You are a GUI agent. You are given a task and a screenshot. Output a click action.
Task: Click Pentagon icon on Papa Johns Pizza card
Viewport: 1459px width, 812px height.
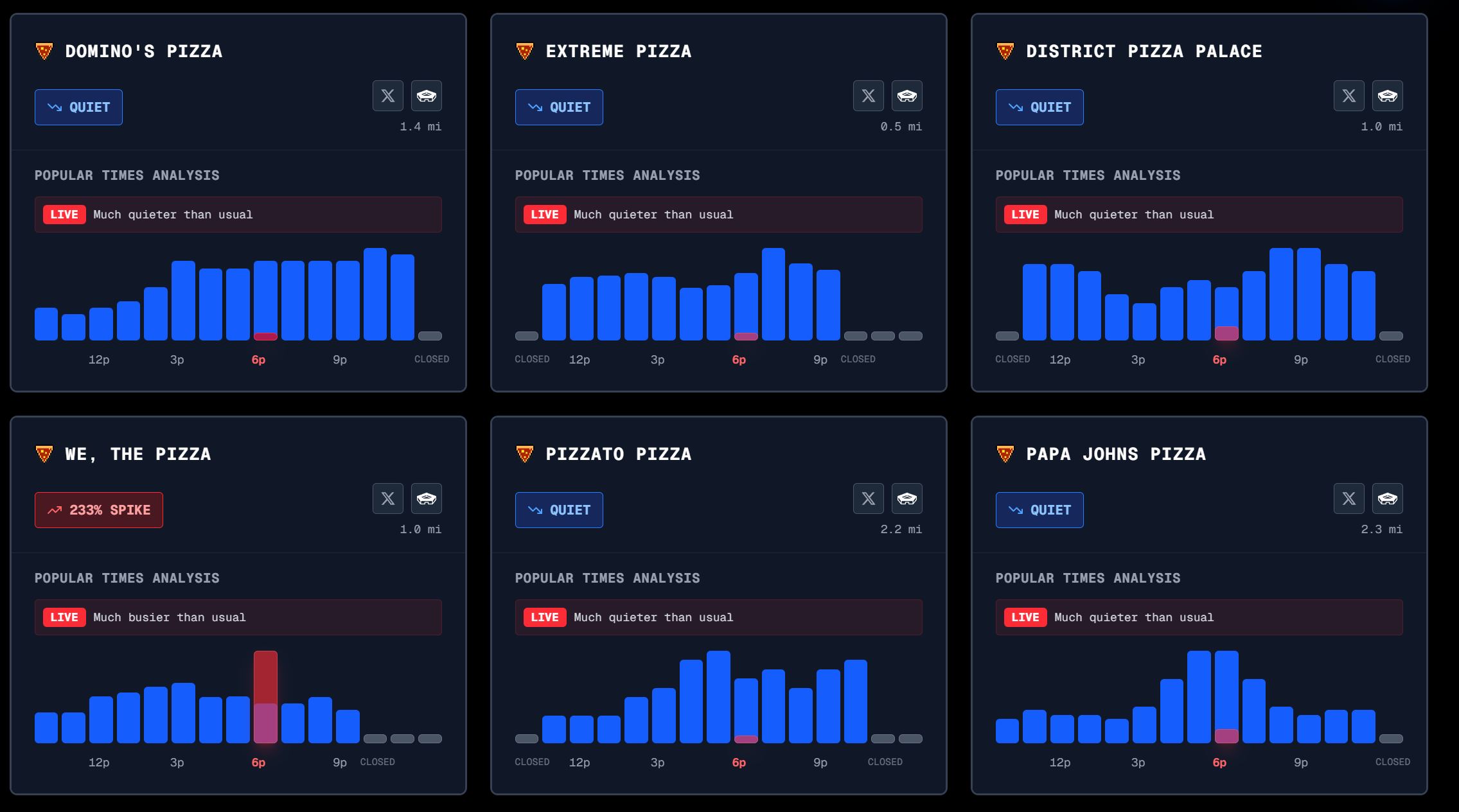pyautogui.click(x=1387, y=499)
